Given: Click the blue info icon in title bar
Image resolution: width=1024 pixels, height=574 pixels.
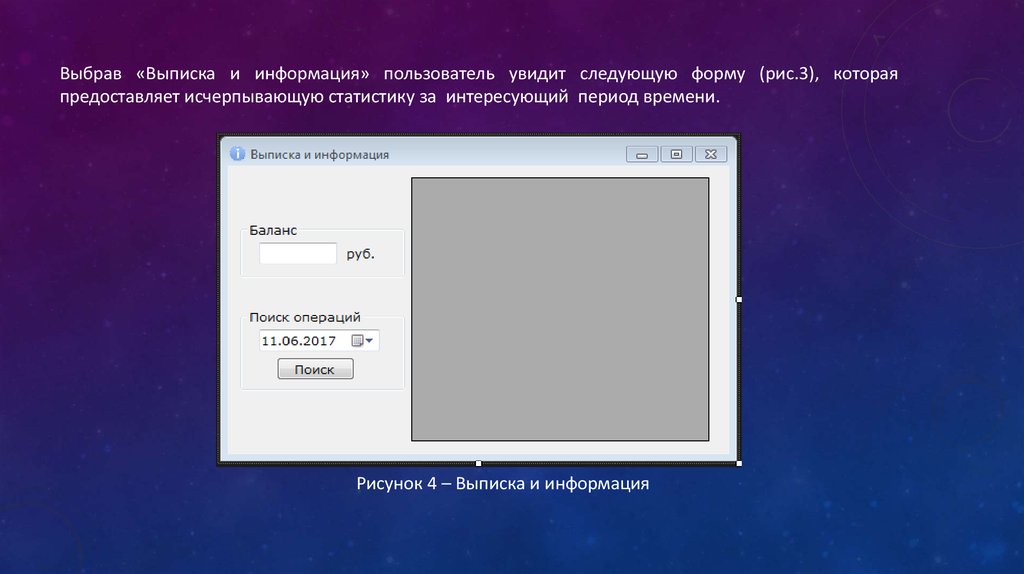Looking at the screenshot, I should [x=237, y=154].
